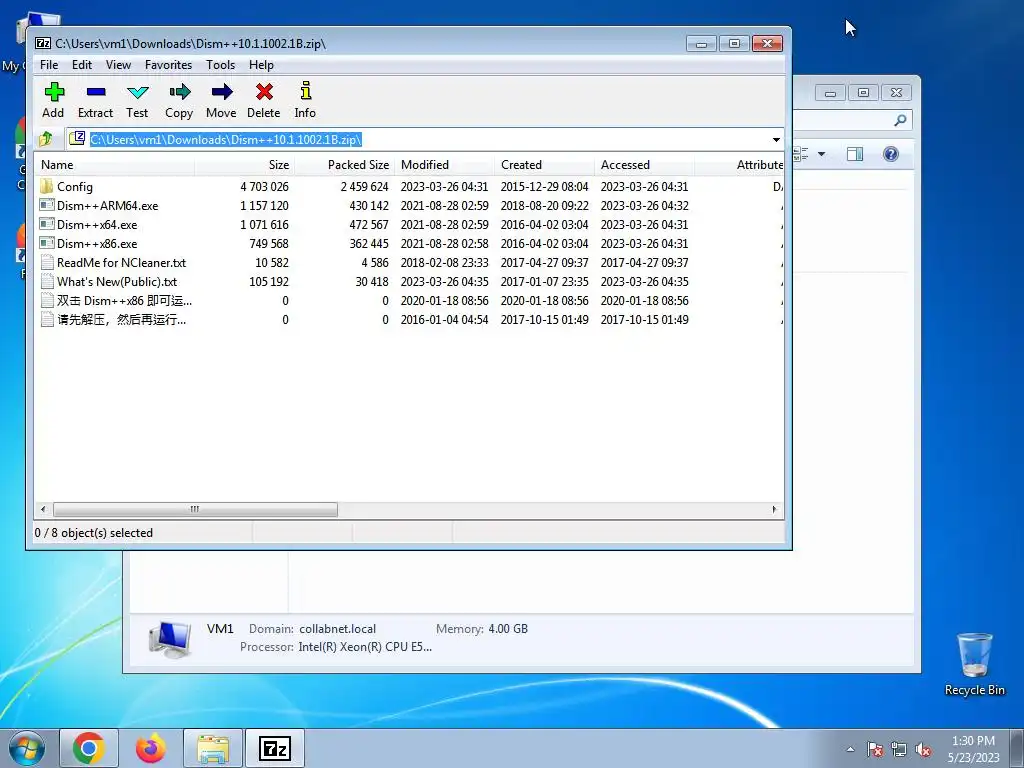Image resolution: width=1024 pixels, height=768 pixels.
Task: Click the network tray icon
Action: [899, 749]
